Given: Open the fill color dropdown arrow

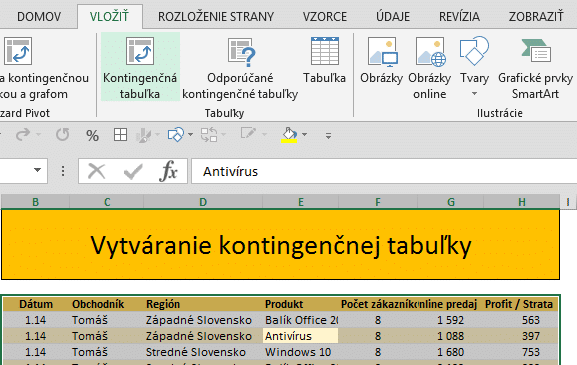Looking at the screenshot, I should pyautogui.click(x=304, y=135).
